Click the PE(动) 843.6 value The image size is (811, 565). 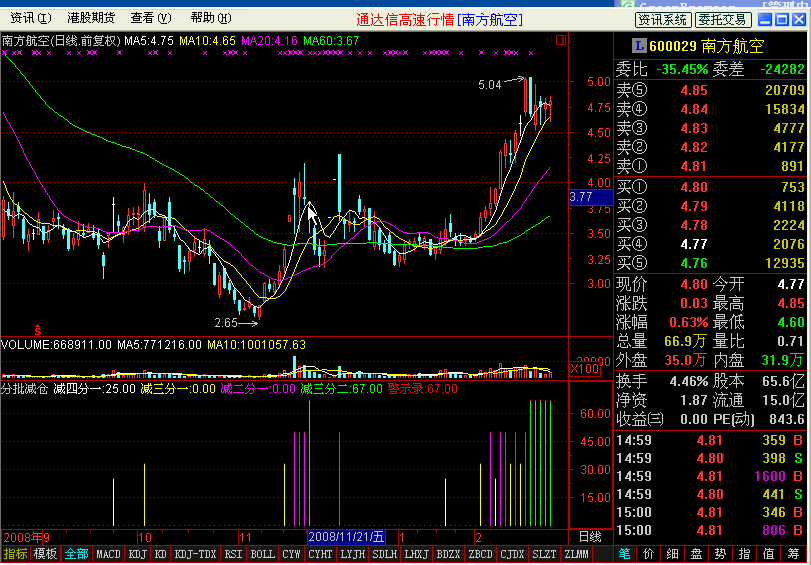pyautogui.click(x=786, y=419)
